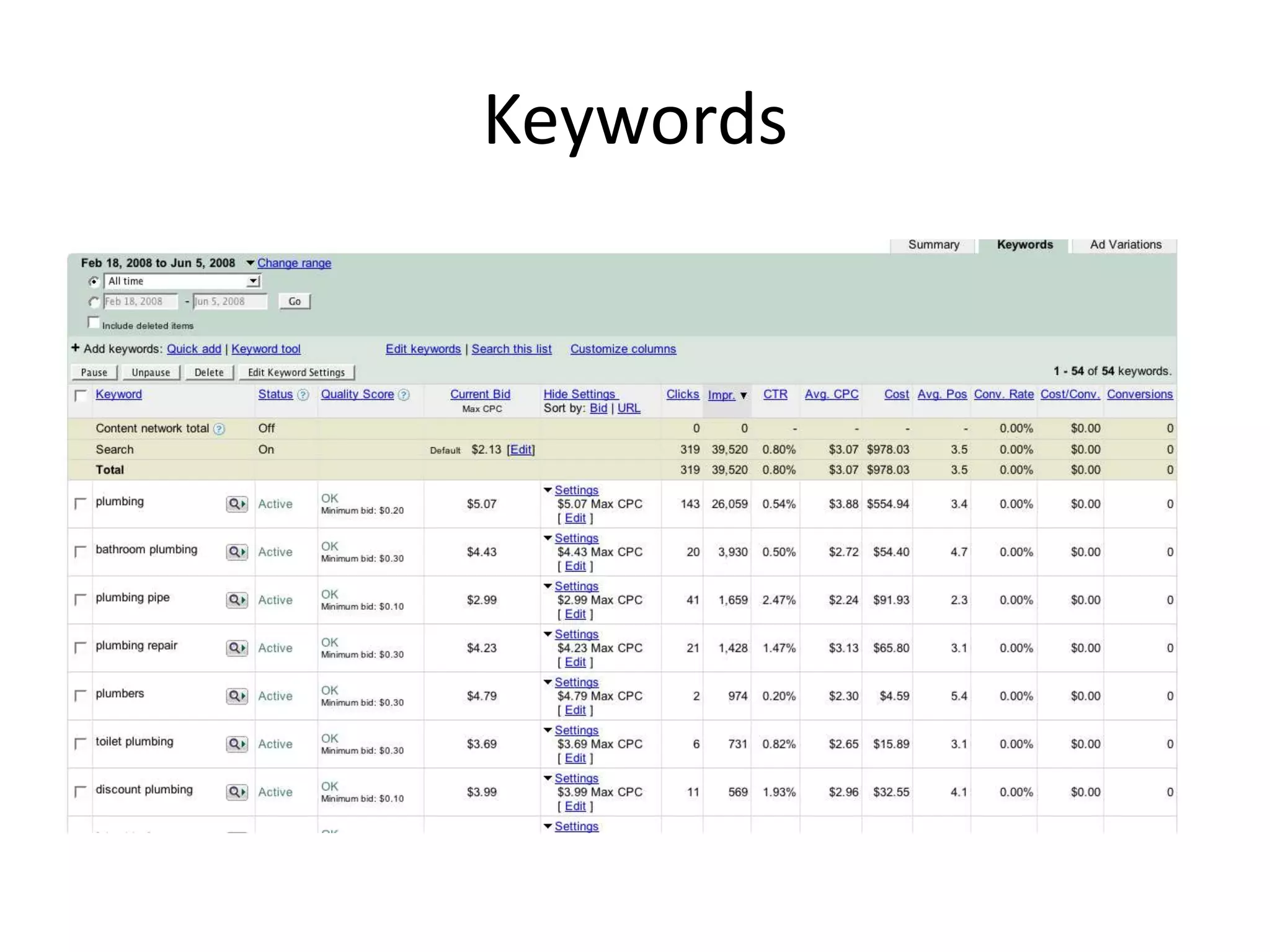Select the Keywords tab
This screenshot has height=952, width=1270.
click(1024, 245)
